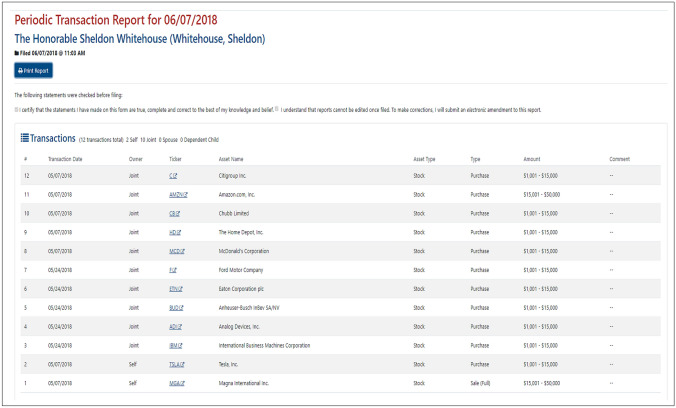Select McDonald's Corporation asset name
Viewport: 676px width, 408px height.
(244, 251)
